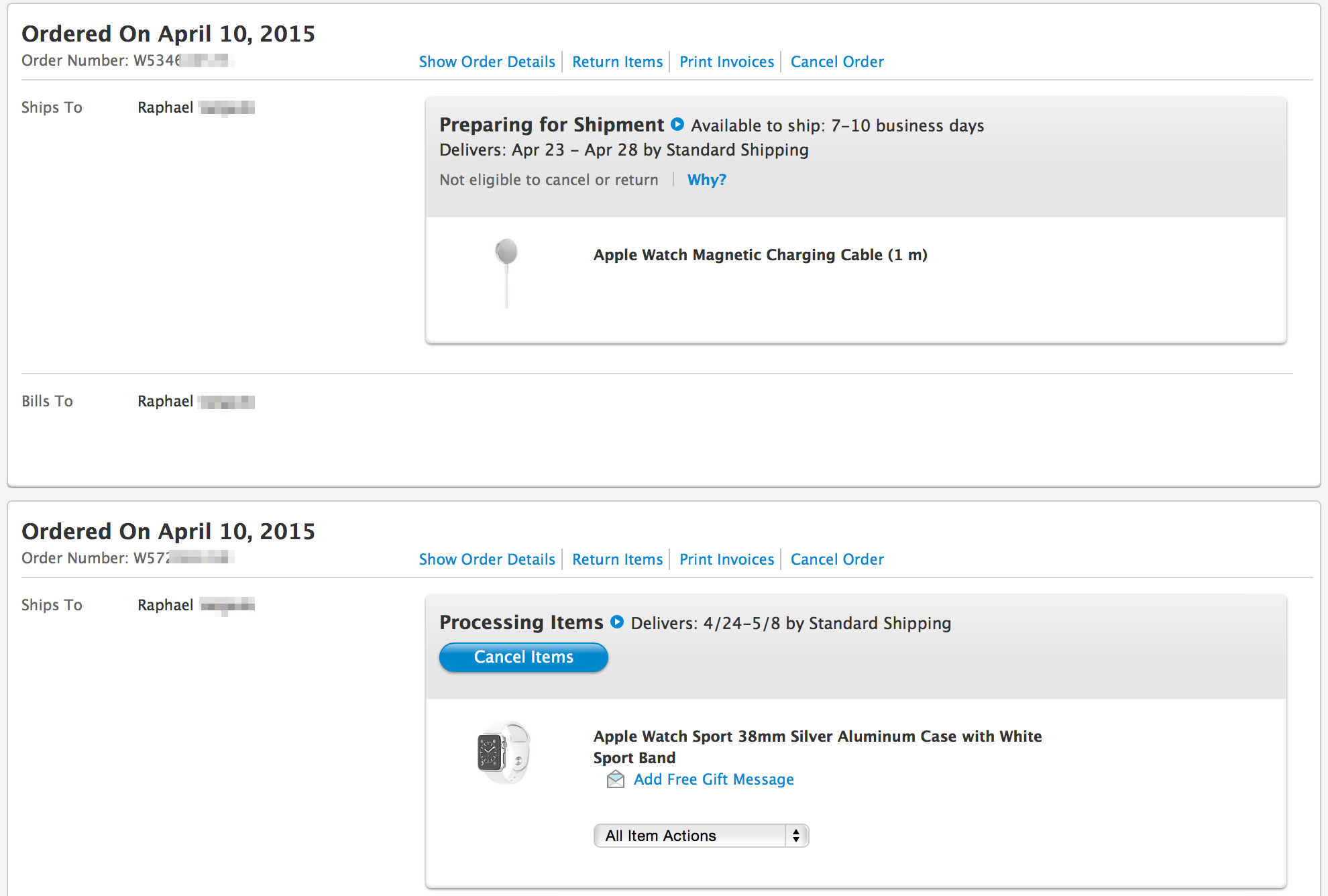Click the Apple Watch Magnetic Charging Cable title
The height and width of the screenshot is (896, 1328).
tap(760, 255)
